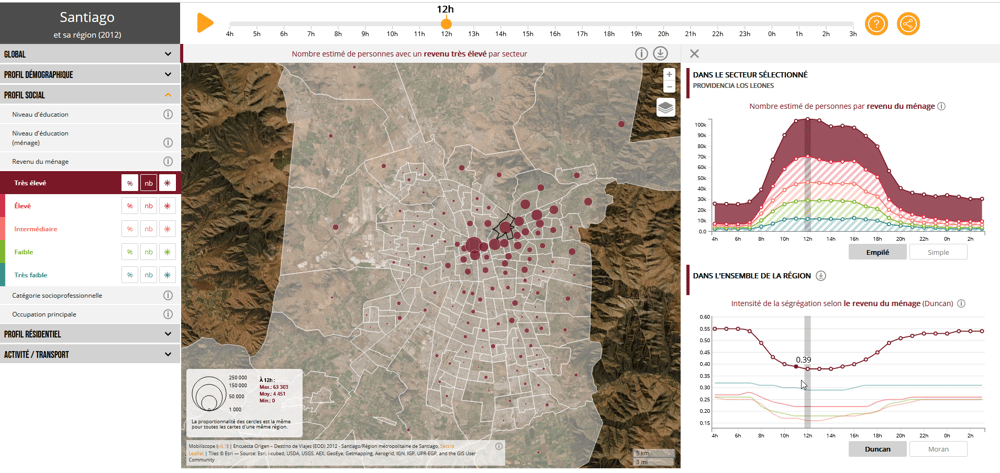Enable flow mode for Très faible income

pyautogui.click(x=167, y=275)
